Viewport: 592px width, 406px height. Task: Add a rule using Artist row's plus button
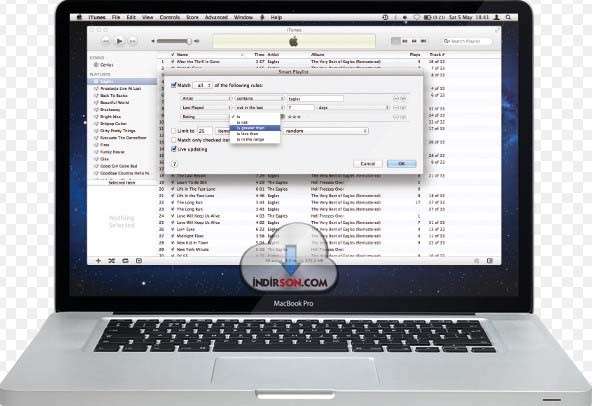point(403,99)
